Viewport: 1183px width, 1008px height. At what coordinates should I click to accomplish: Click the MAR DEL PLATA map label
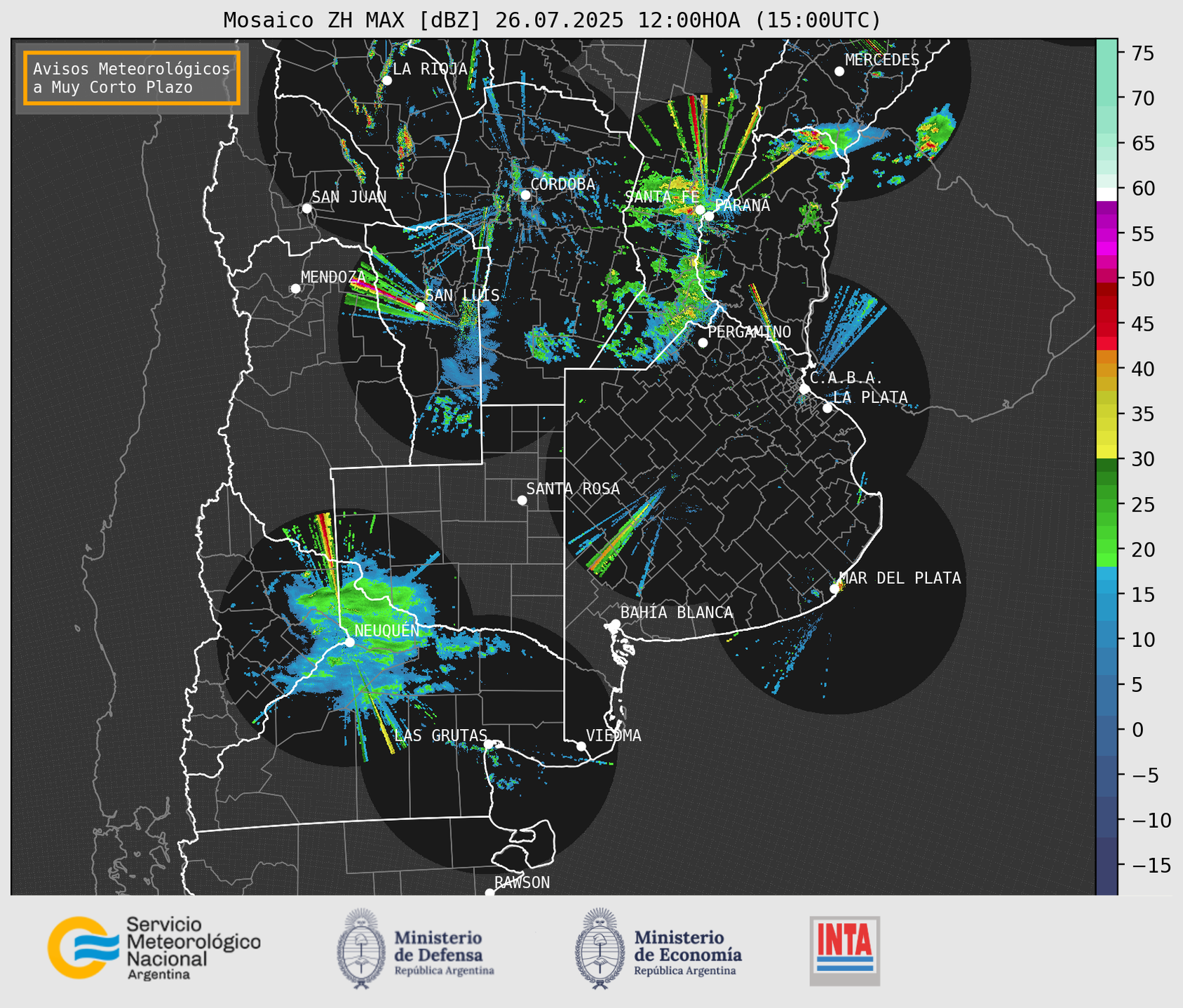pos(900,578)
